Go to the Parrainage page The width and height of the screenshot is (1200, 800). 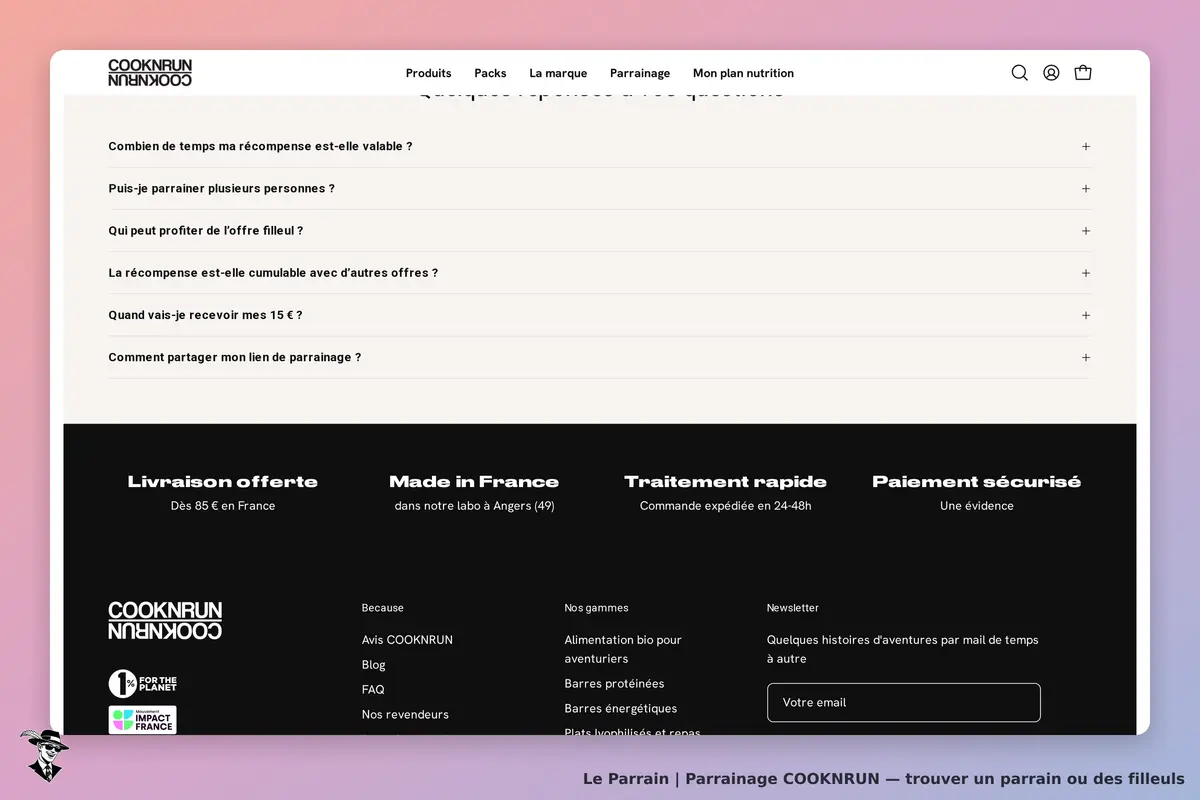tap(640, 73)
